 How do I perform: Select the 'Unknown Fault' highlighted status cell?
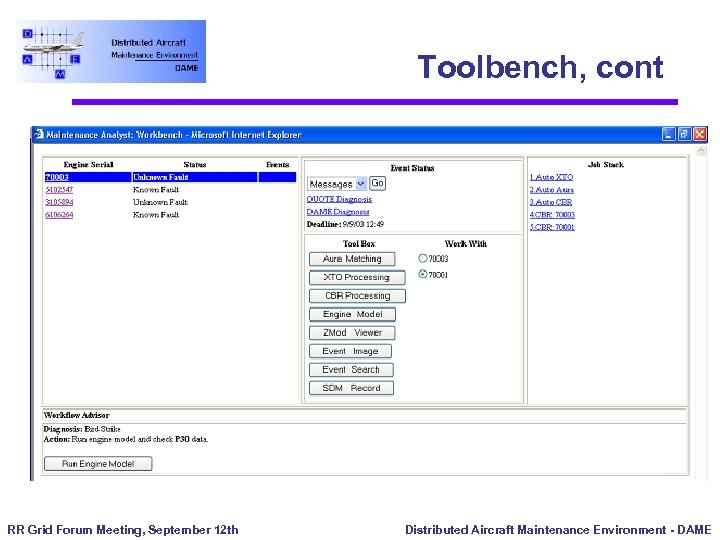tap(194, 177)
